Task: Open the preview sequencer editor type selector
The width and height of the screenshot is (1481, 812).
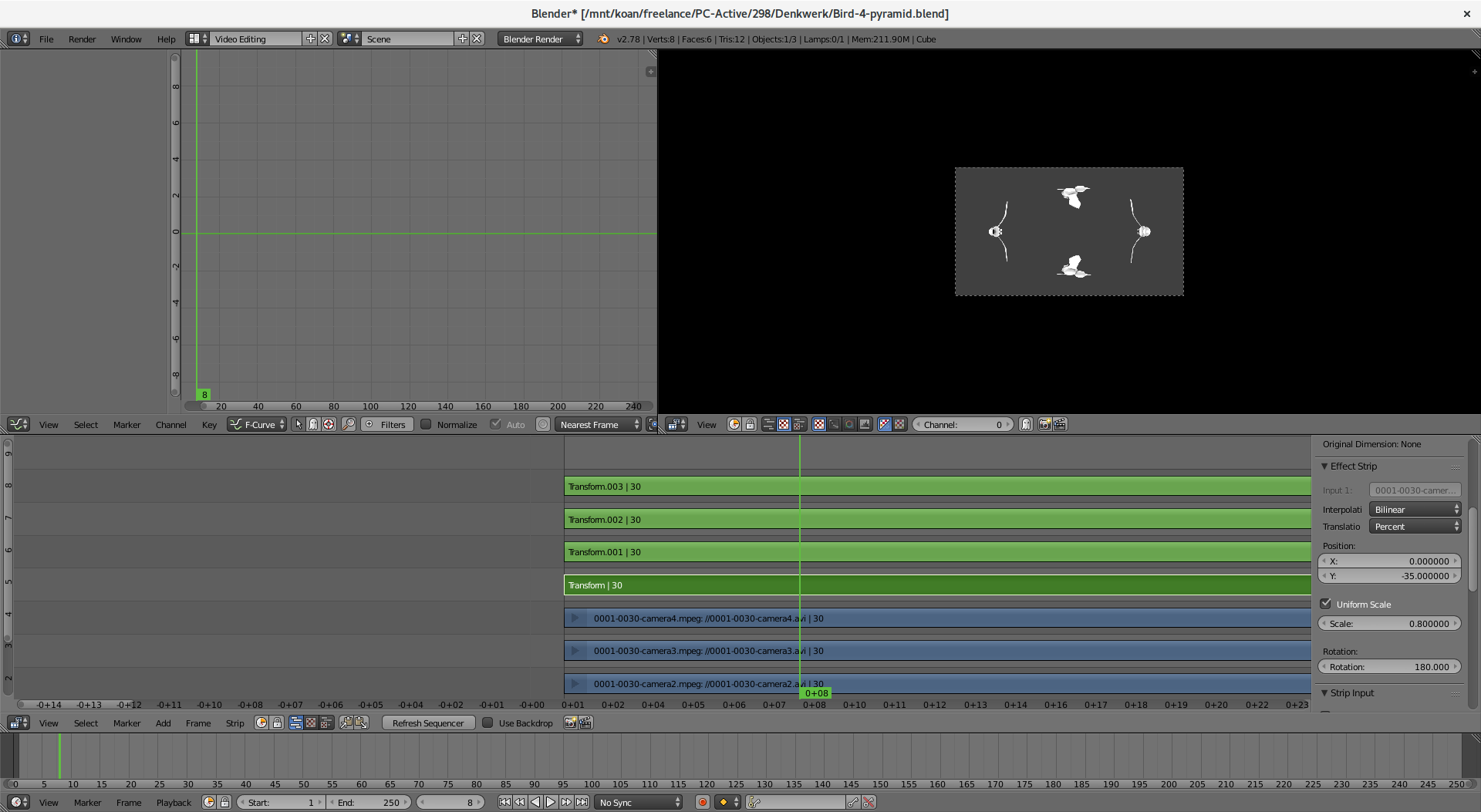Action: (x=676, y=424)
